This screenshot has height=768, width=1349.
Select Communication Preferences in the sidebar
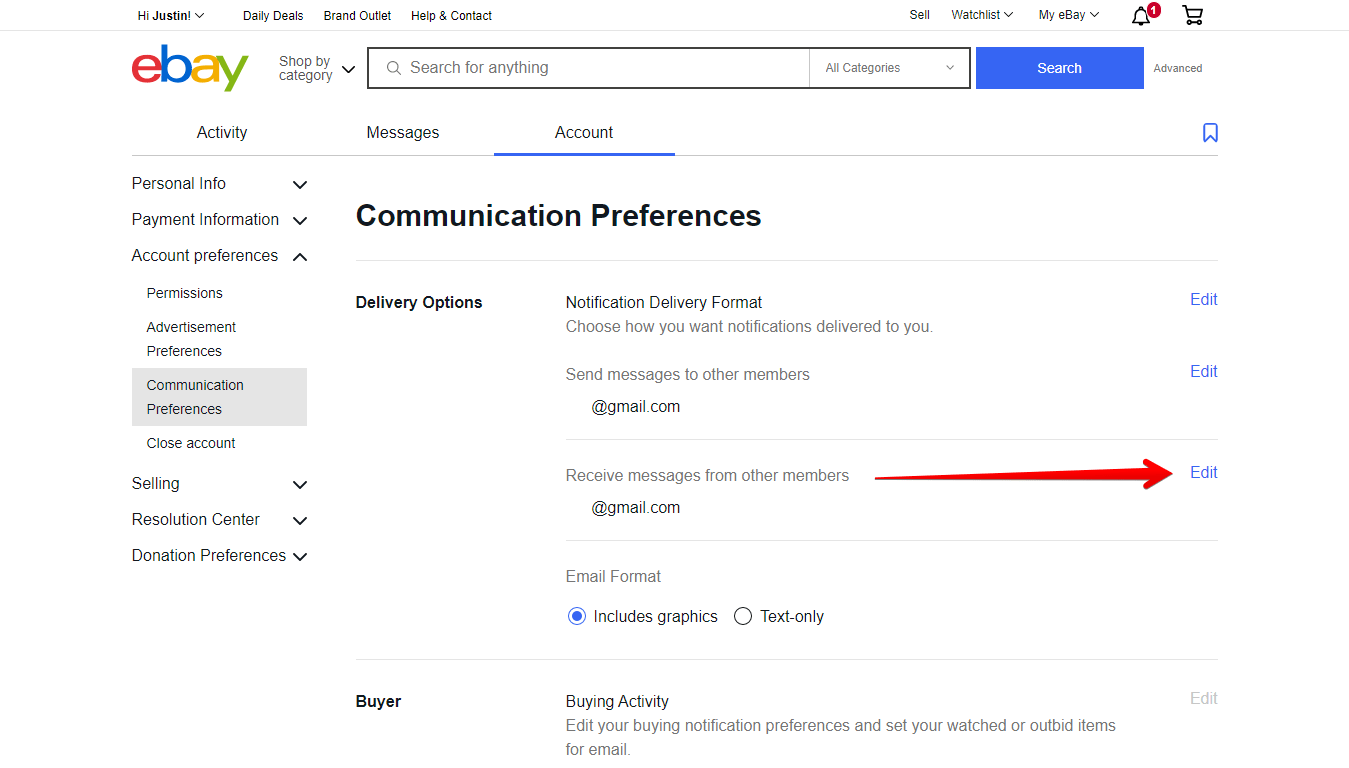[x=219, y=397]
